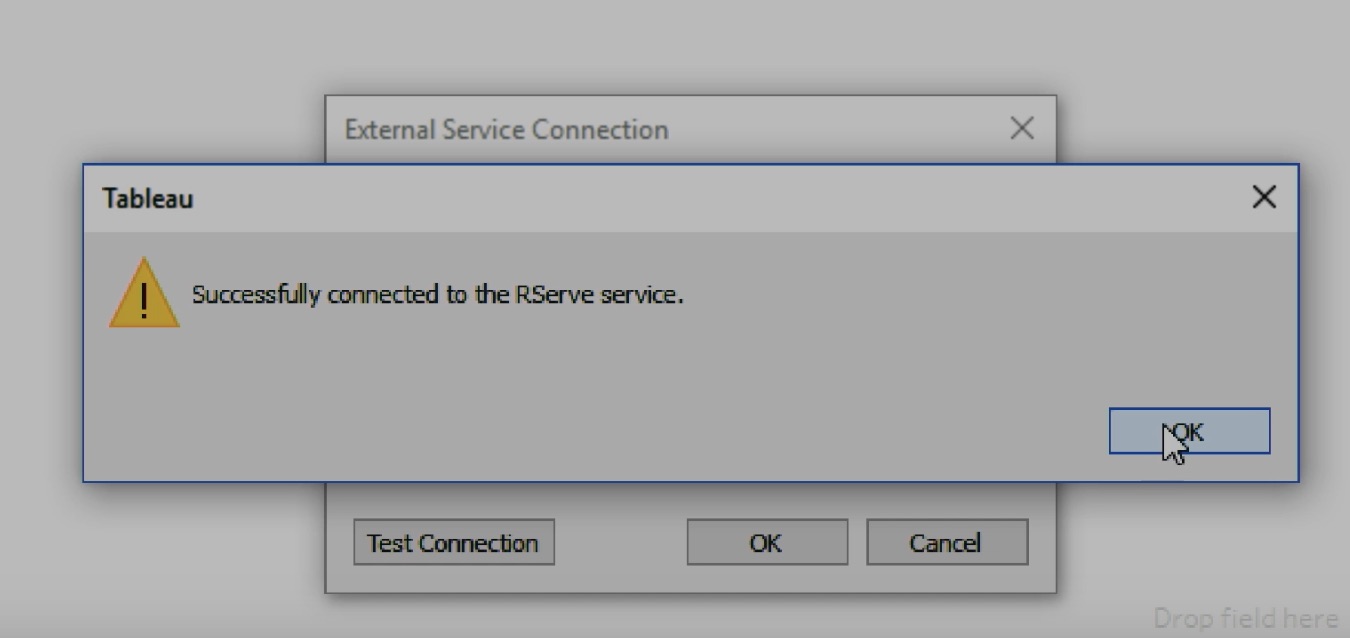Click the word "External" in background title

point(390,130)
